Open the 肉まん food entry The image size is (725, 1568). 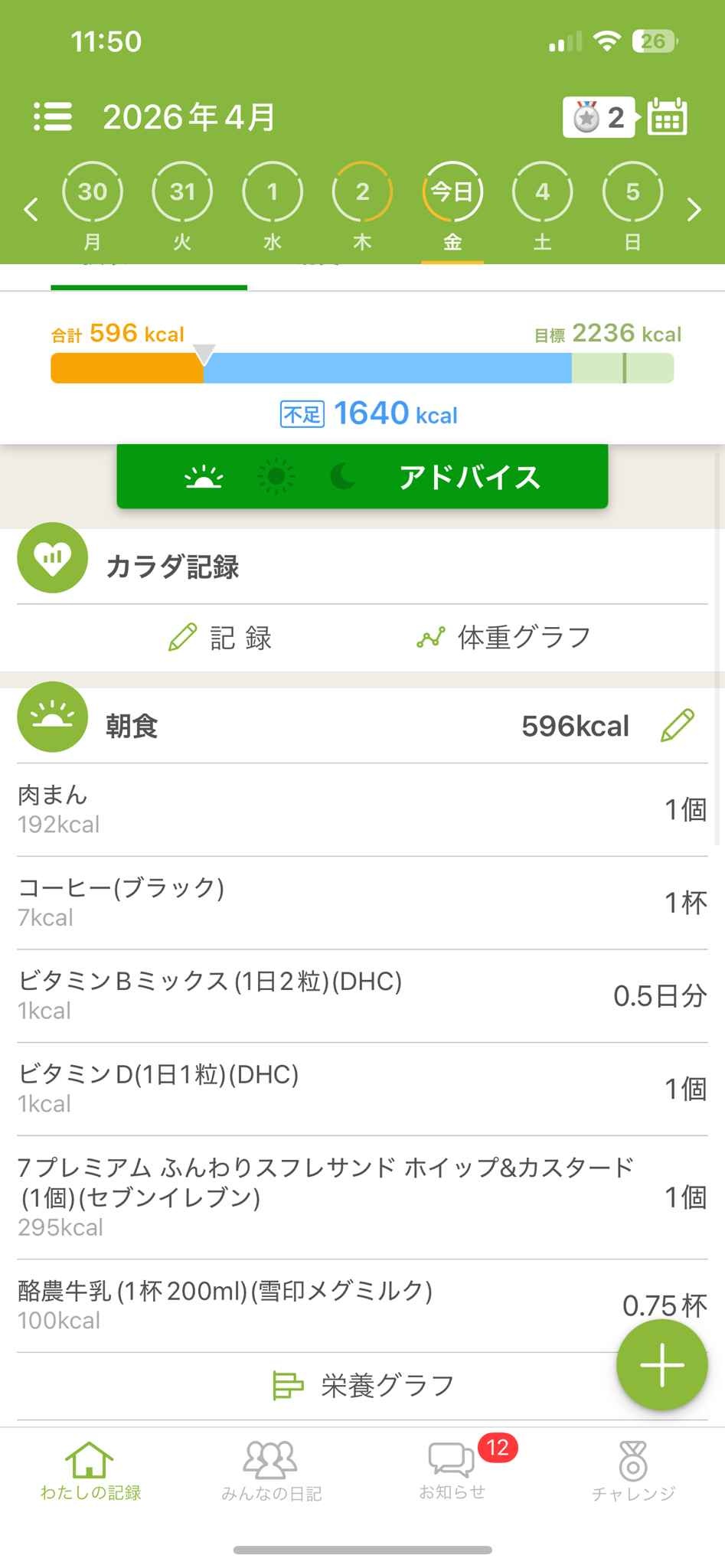pyautogui.click(x=362, y=809)
